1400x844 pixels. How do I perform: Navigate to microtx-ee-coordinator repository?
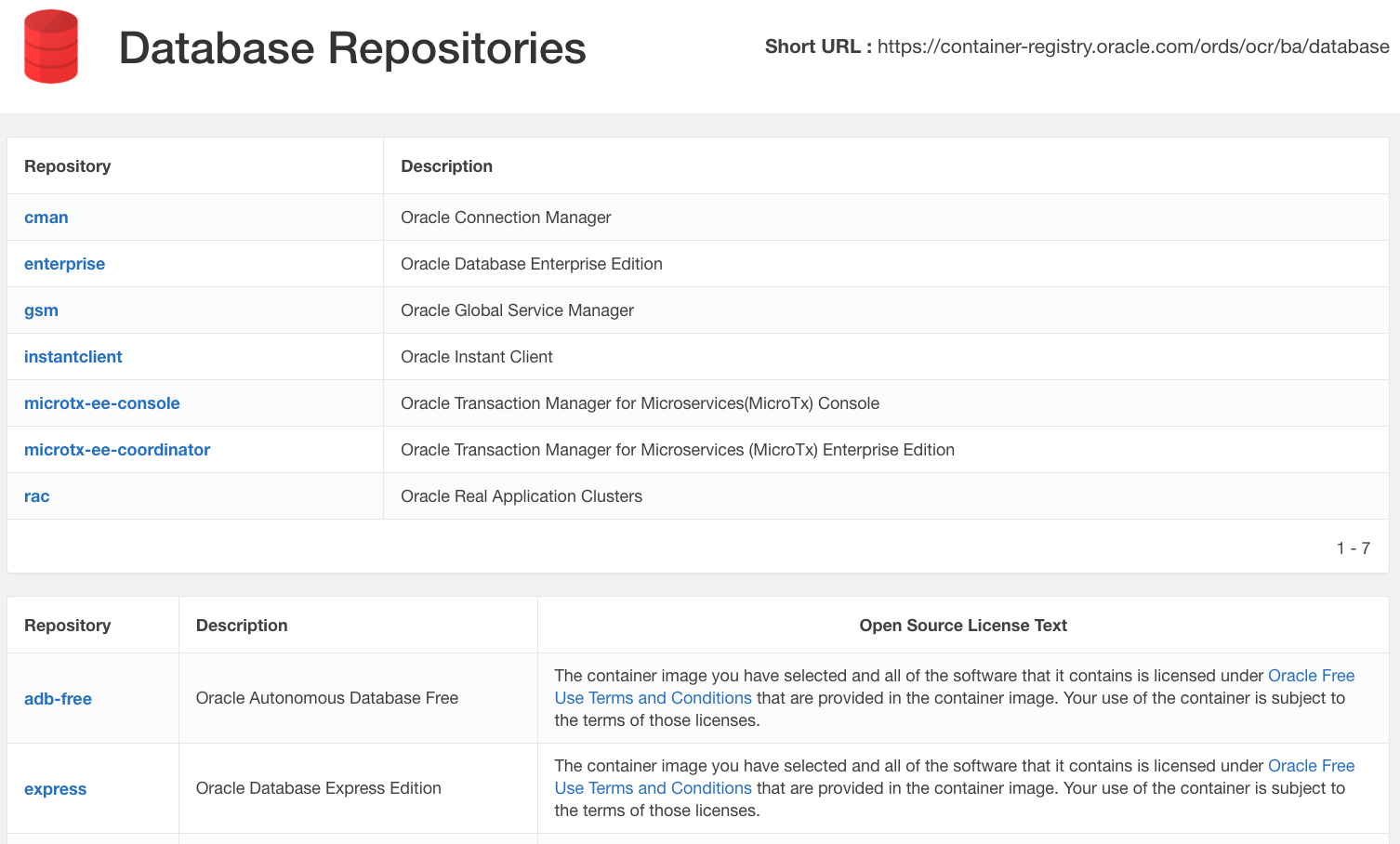click(x=117, y=450)
